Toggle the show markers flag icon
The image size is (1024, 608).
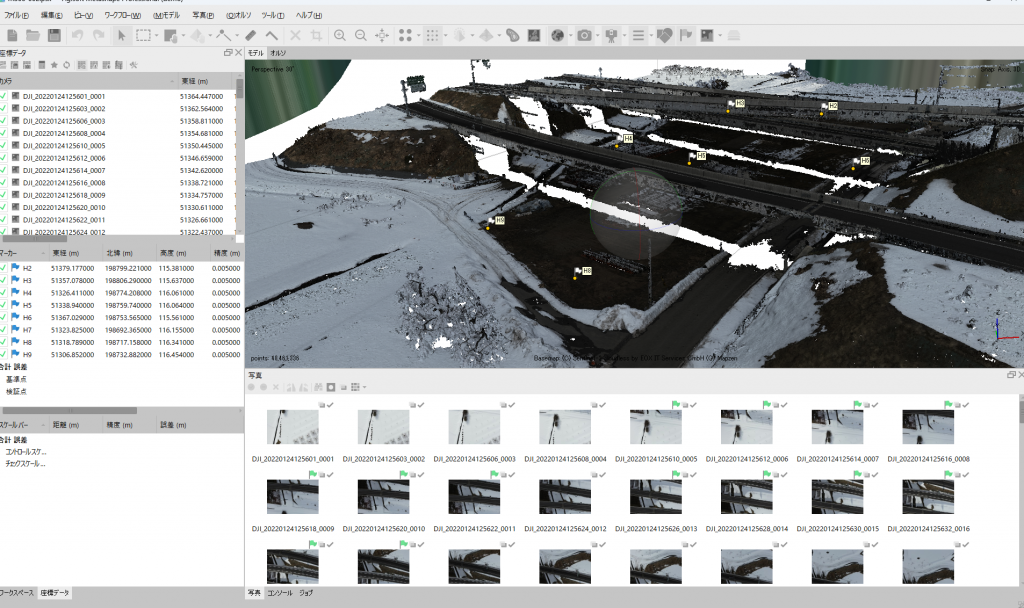pyautogui.click(x=686, y=36)
